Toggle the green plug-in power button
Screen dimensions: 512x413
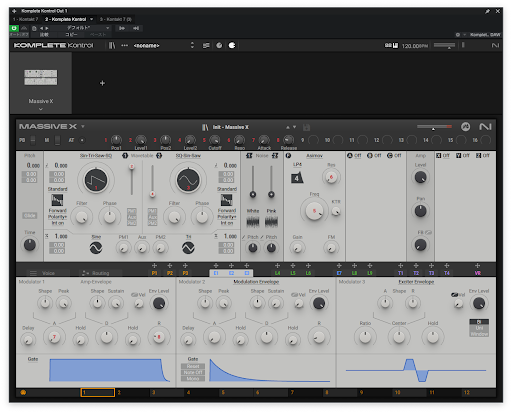tap(14, 28)
